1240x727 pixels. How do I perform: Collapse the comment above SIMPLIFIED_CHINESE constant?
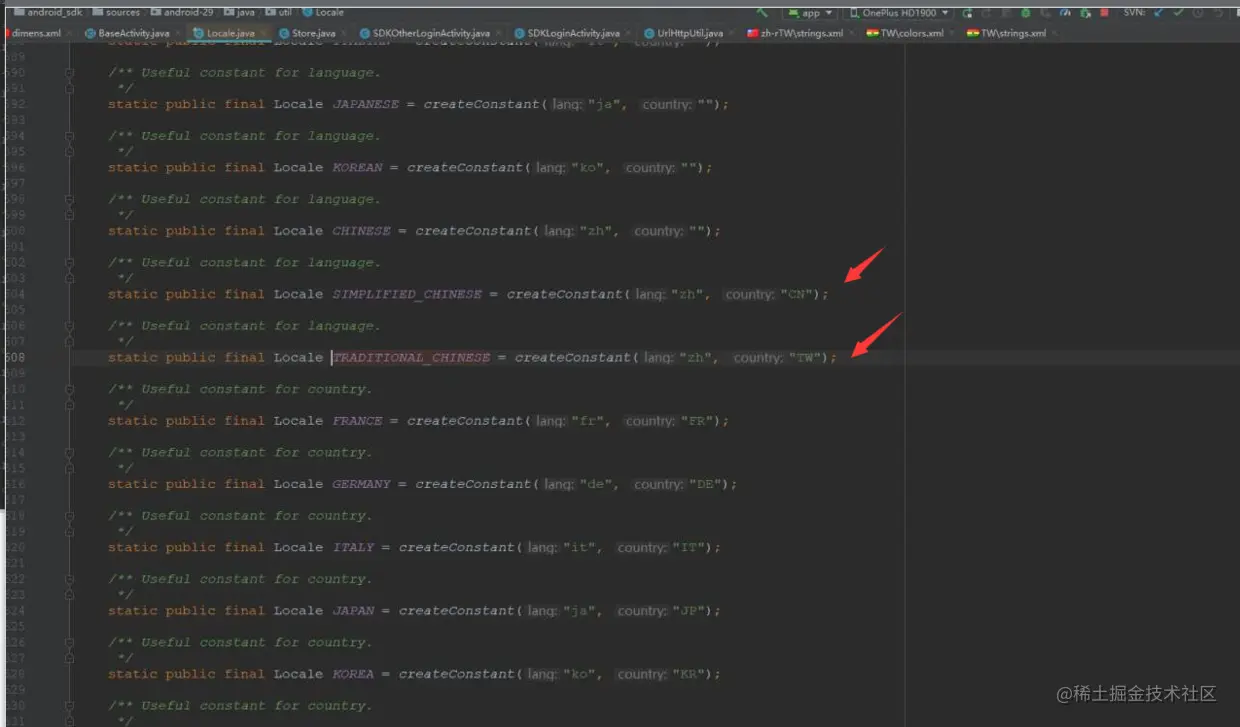[x=69, y=262]
